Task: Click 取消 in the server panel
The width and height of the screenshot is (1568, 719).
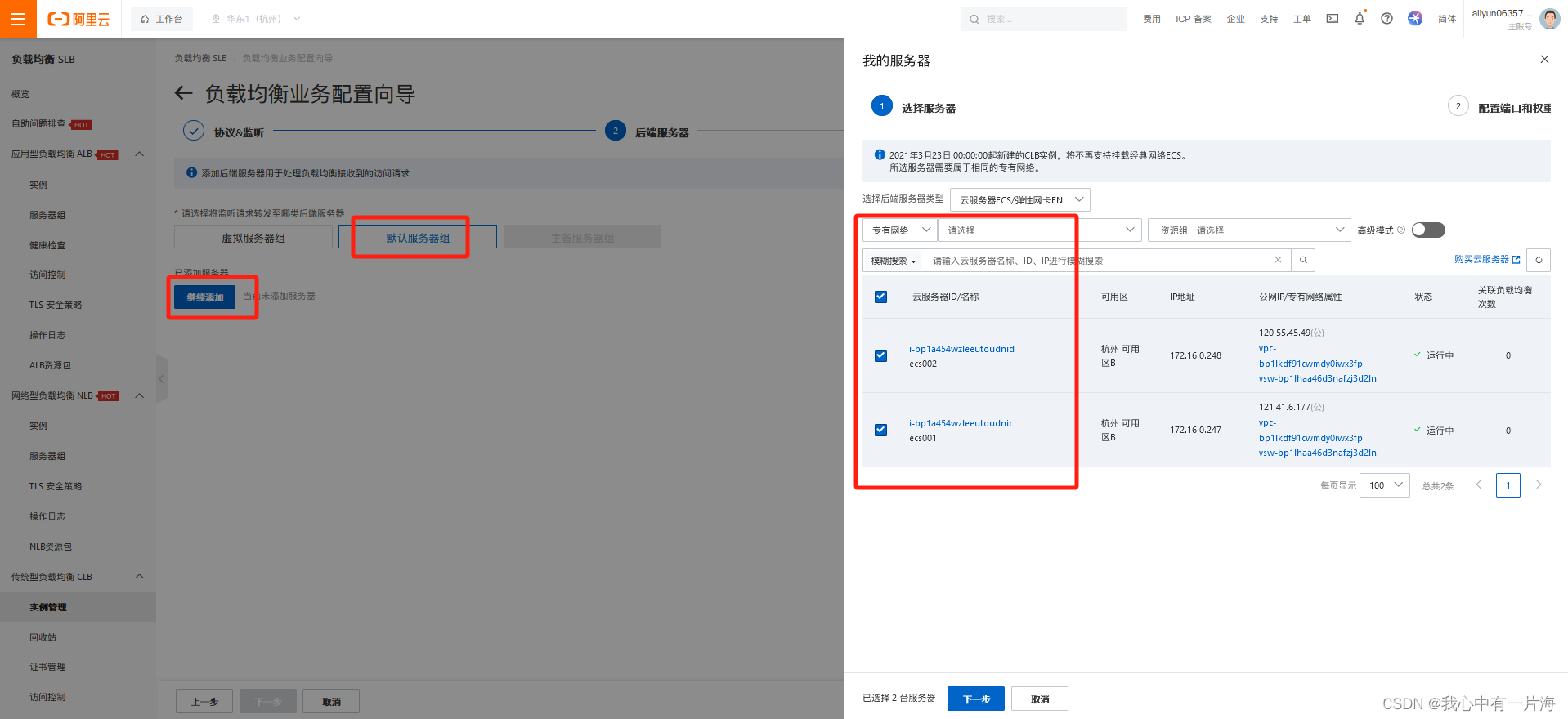Action: tap(1040, 699)
